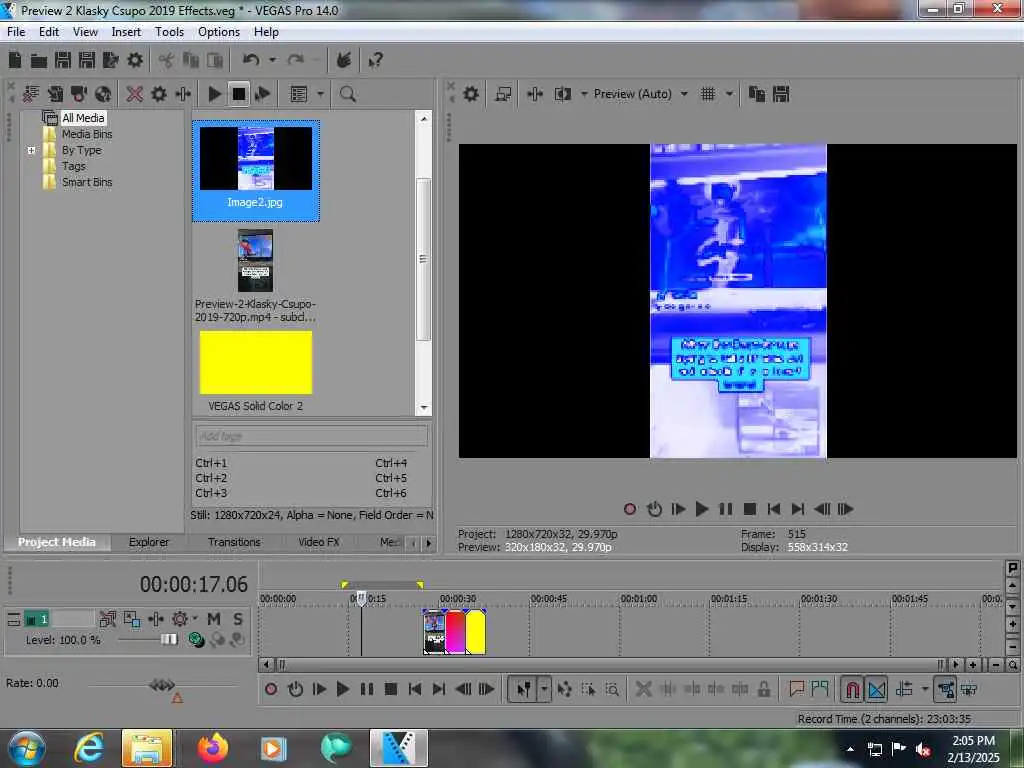Image resolution: width=1024 pixels, height=768 pixels.
Task: Switch to the Explorer tab
Action: [x=148, y=542]
